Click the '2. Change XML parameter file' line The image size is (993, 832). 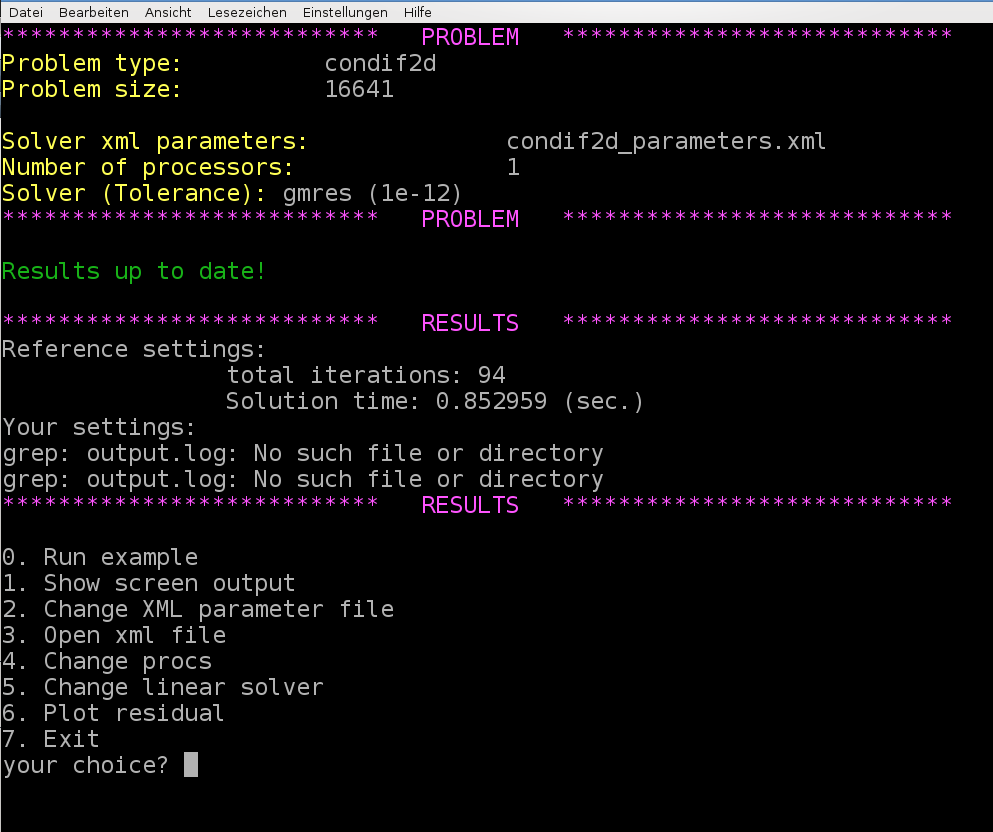pyautogui.click(x=198, y=609)
